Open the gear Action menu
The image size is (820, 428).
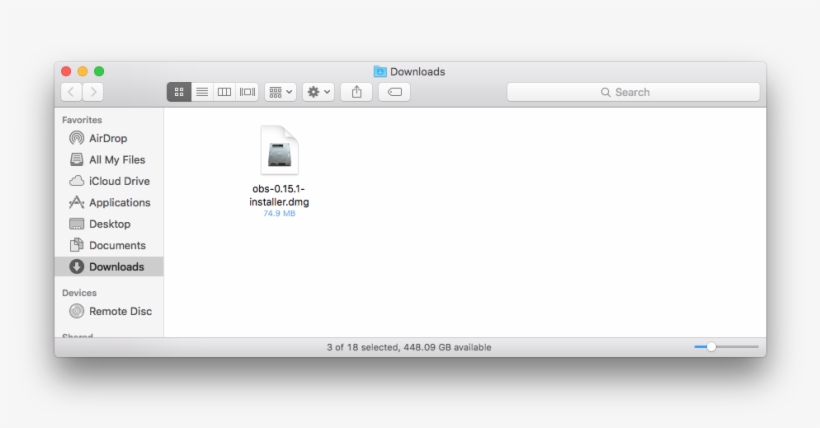(x=318, y=92)
